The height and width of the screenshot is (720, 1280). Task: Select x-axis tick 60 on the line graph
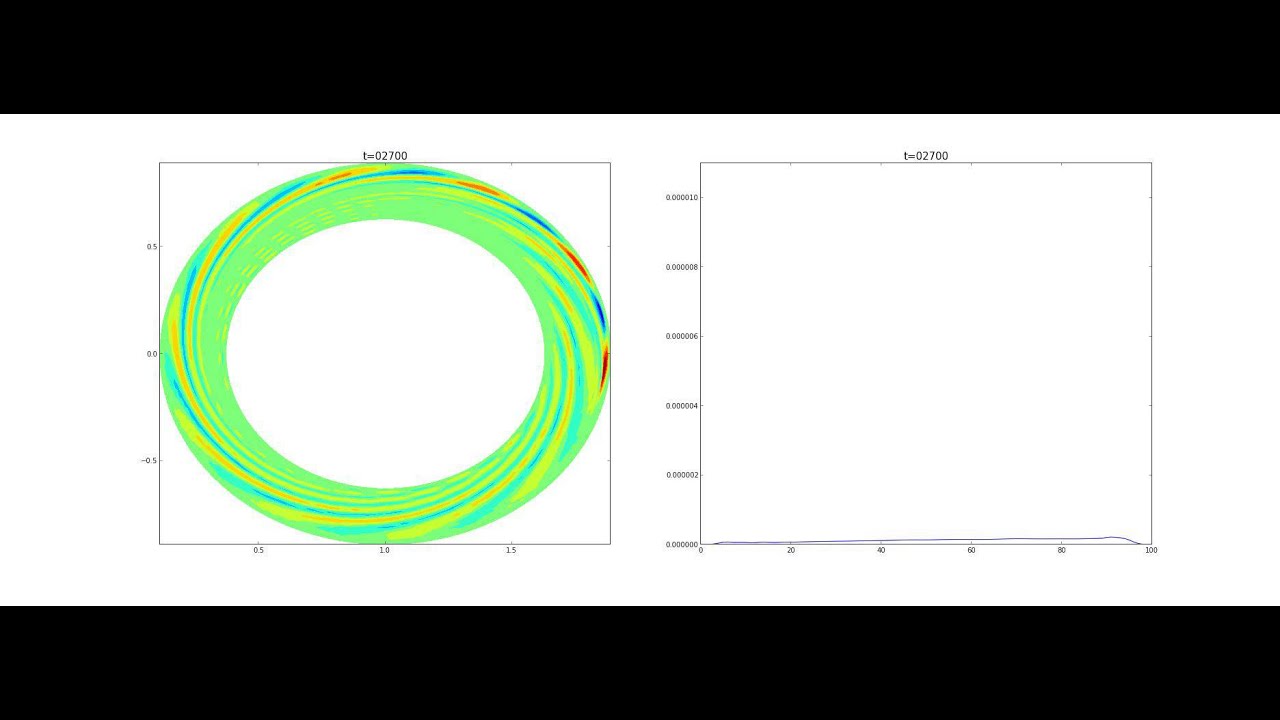(971, 551)
